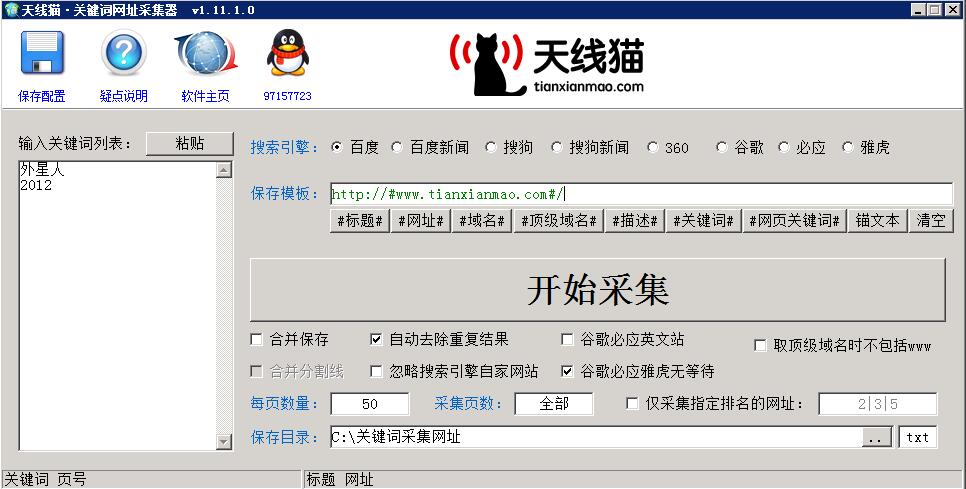Click the 页号 column header
This screenshot has width=966, height=489.
[x=71, y=479]
